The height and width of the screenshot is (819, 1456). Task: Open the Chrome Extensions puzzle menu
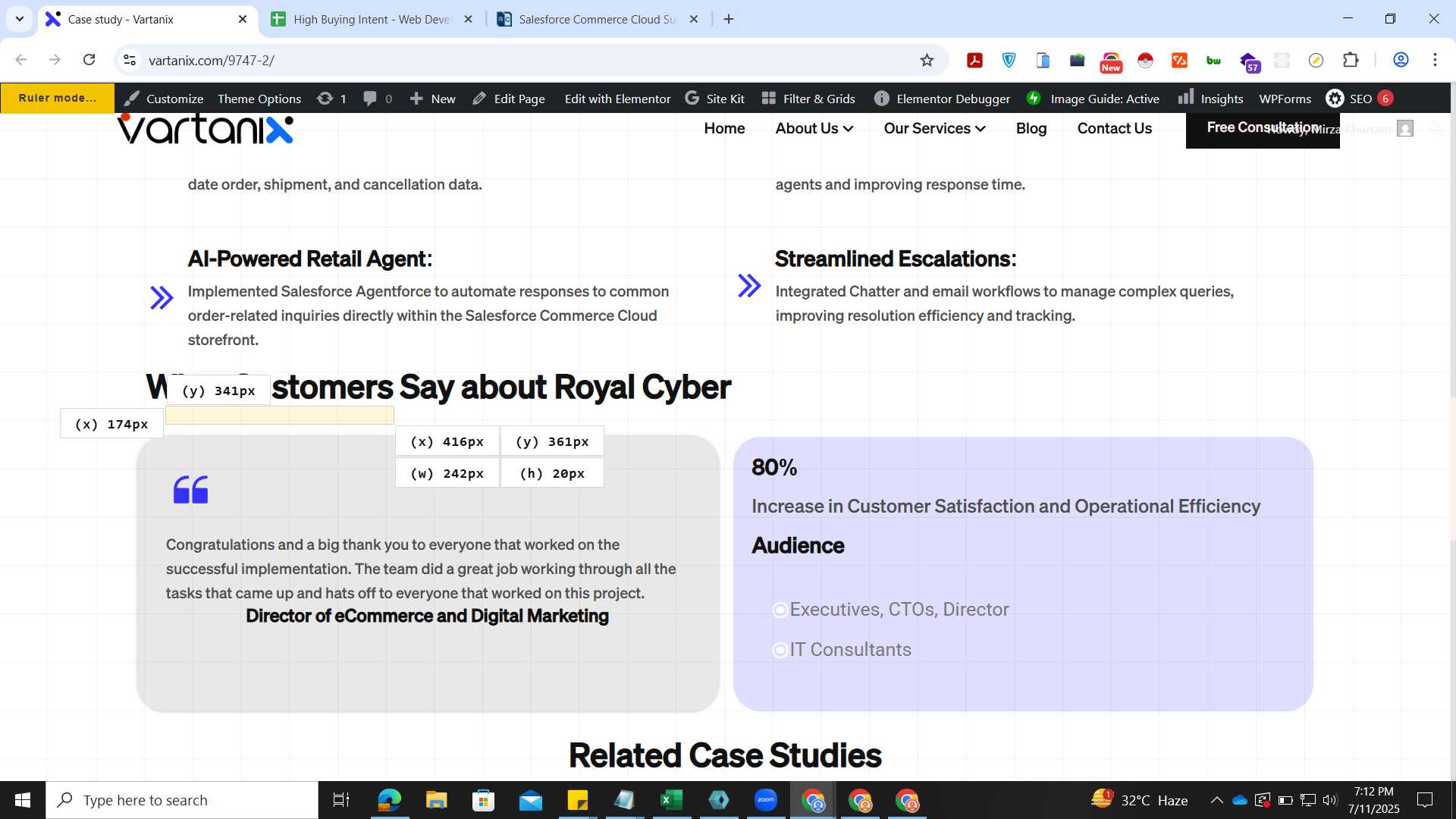click(x=1351, y=60)
